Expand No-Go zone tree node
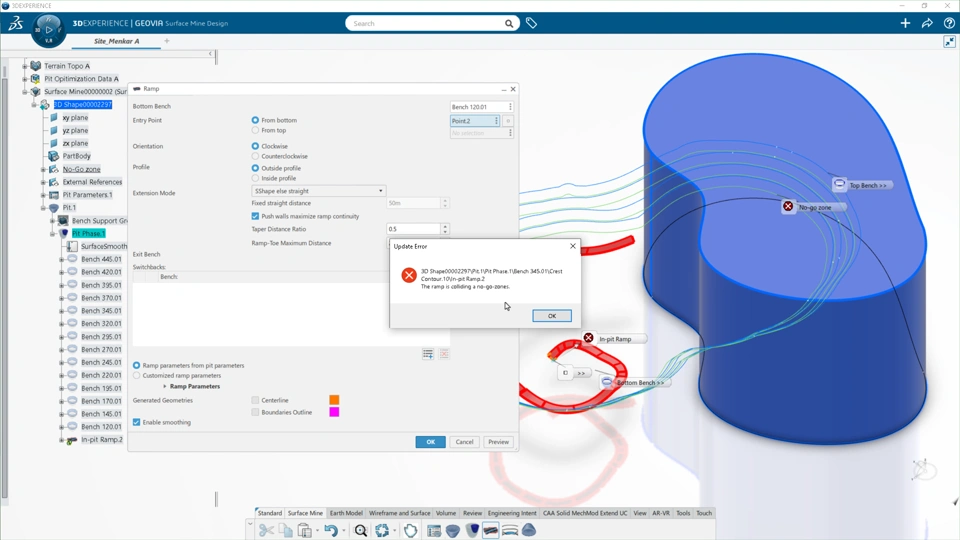This screenshot has height=540, width=960. pos(43,170)
